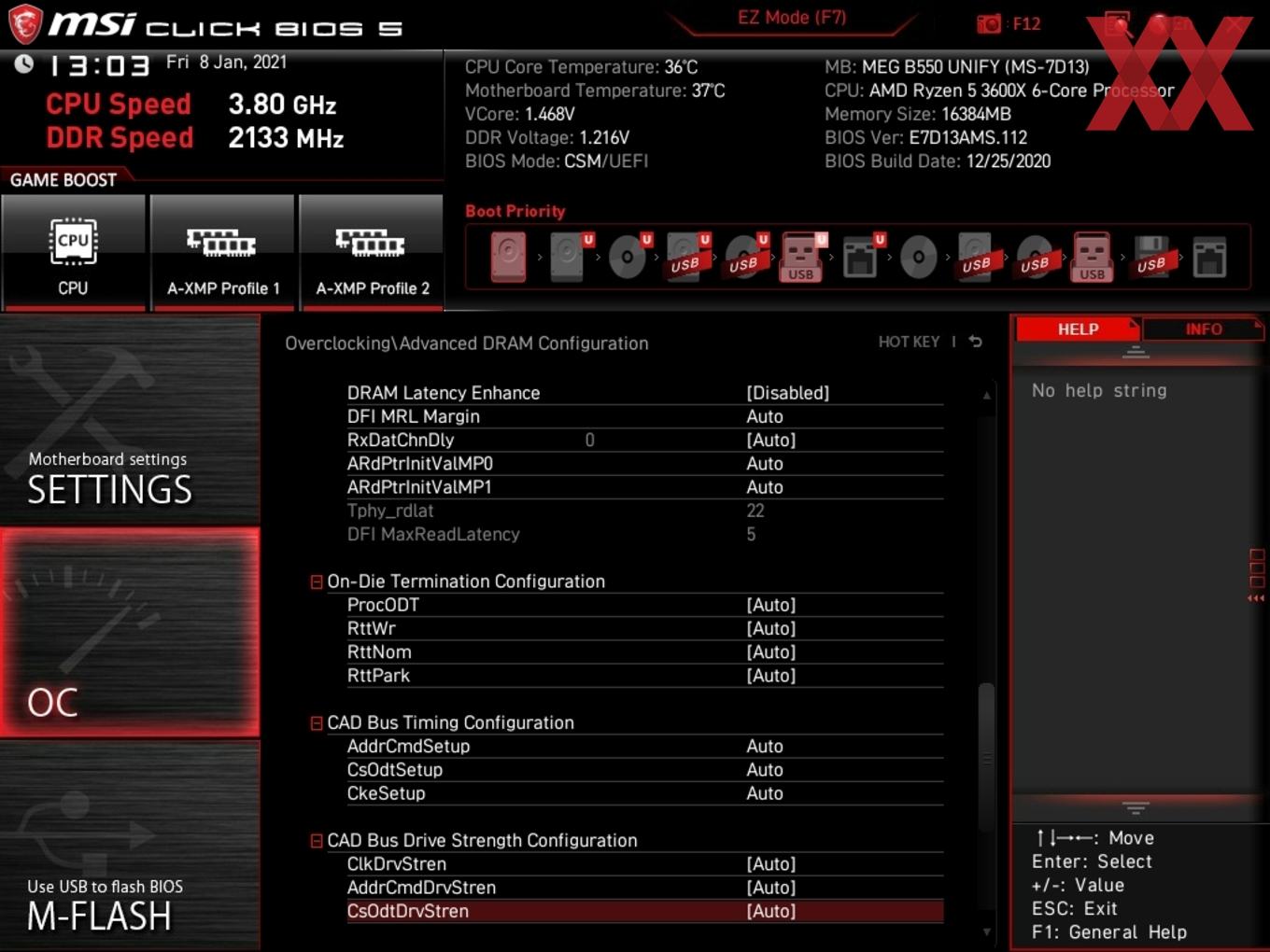Click the DFI MRL Margin Auto value field
The height and width of the screenshot is (952, 1270).
click(x=765, y=416)
